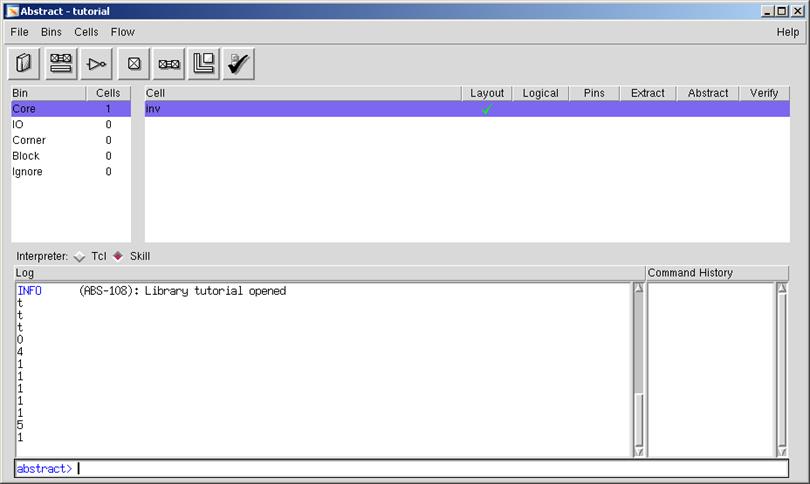The image size is (810, 484).
Task: Select the Tcl interpreter radio button
Action: pyautogui.click(x=80, y=256)
